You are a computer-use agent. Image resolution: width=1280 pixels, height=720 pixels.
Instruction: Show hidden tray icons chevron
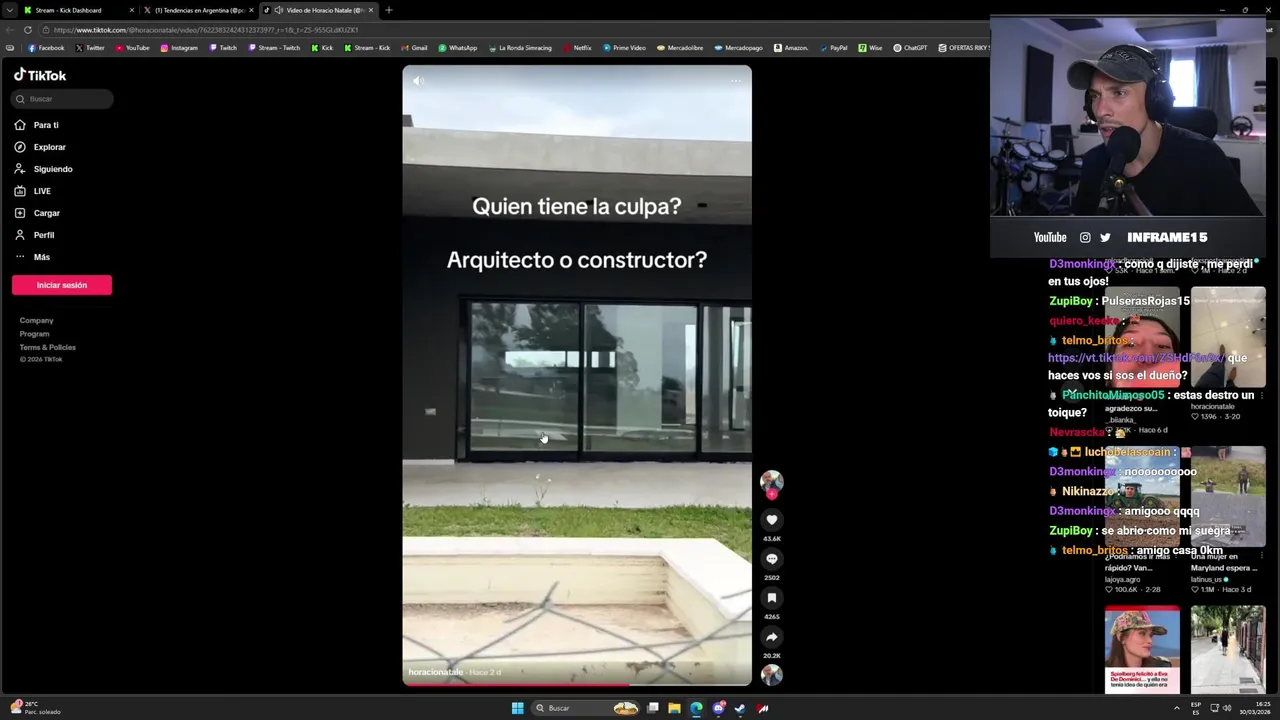click(x=1177, y=708)
